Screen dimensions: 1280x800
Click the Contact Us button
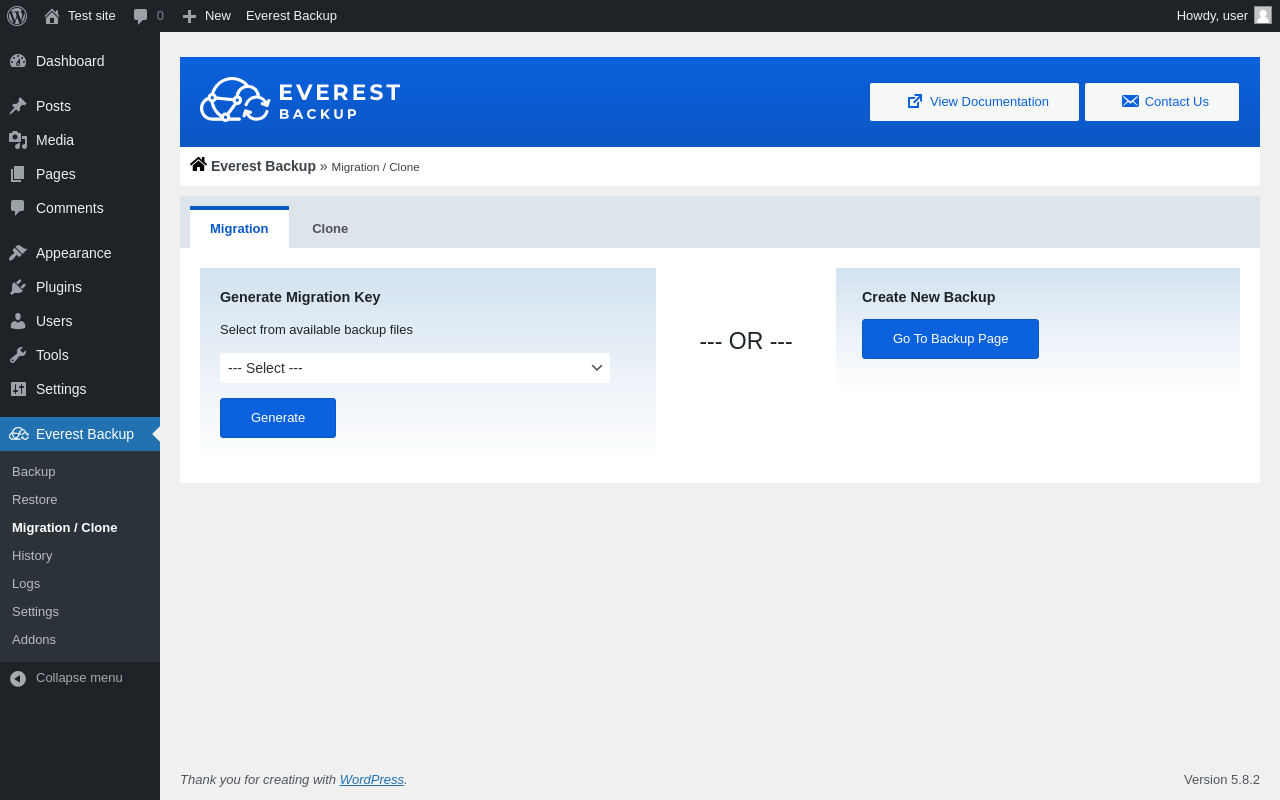coord(1162,102)
